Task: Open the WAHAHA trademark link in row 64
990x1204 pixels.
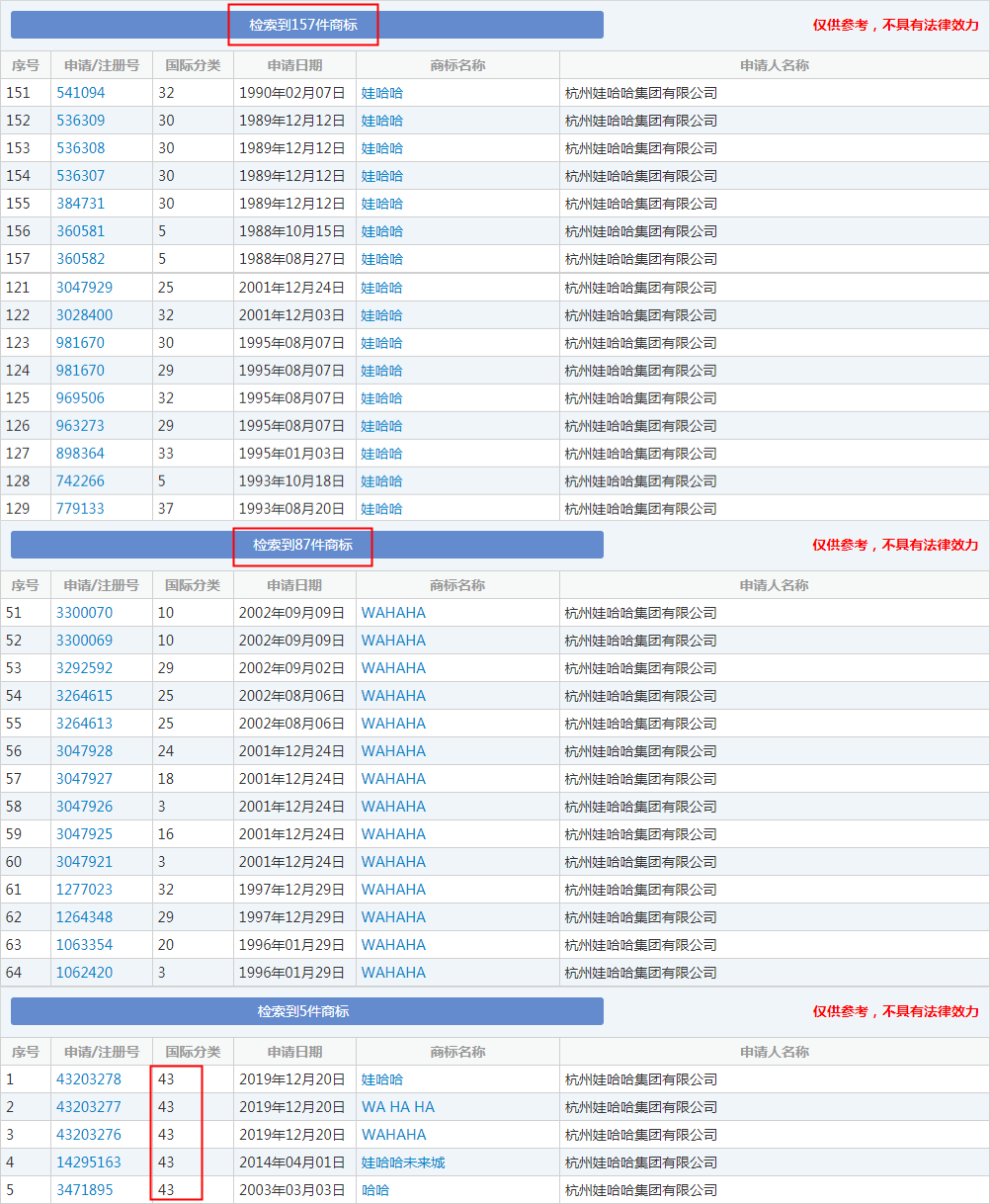Action: [393, 973]
